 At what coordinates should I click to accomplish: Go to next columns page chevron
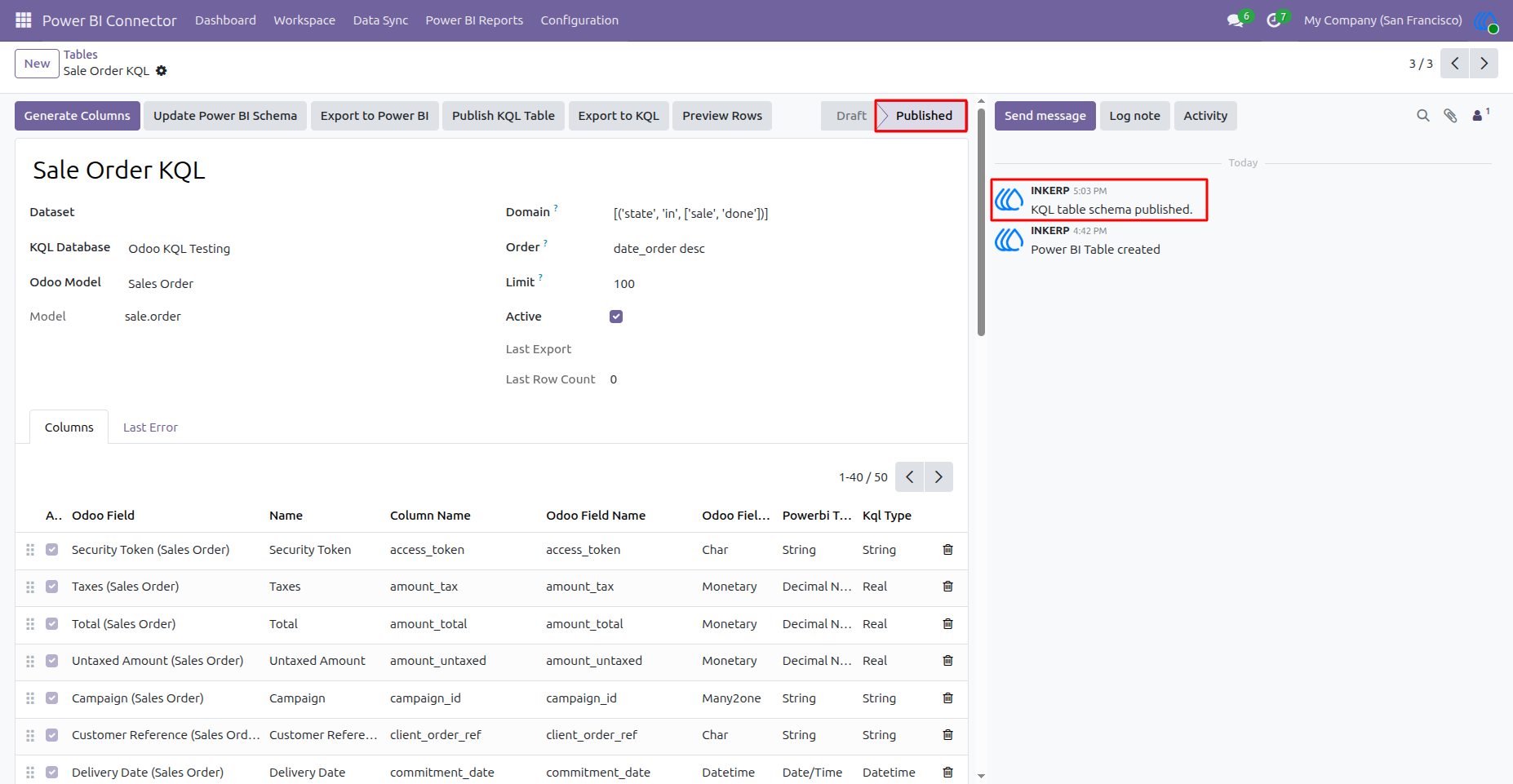pos(938,477)
